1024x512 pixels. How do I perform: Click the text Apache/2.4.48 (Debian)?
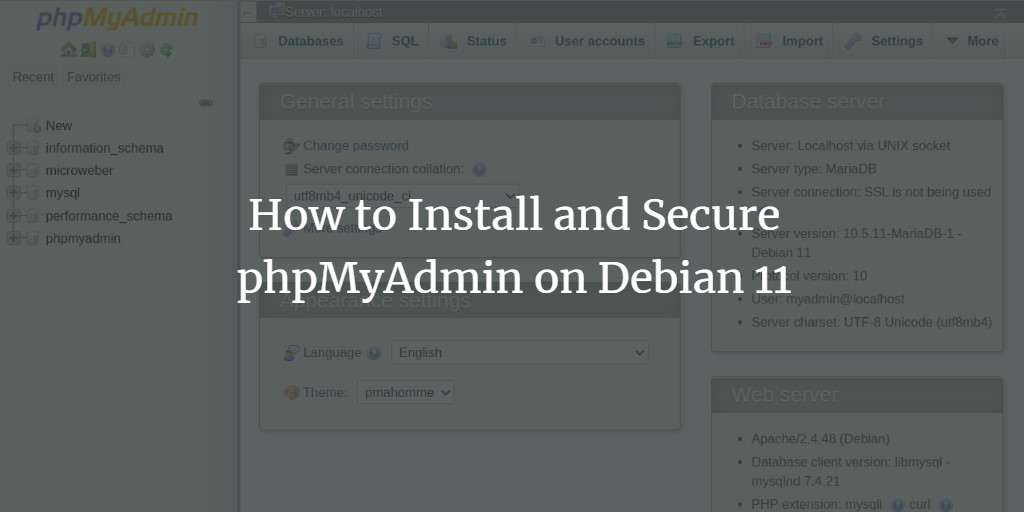(820, 439)
